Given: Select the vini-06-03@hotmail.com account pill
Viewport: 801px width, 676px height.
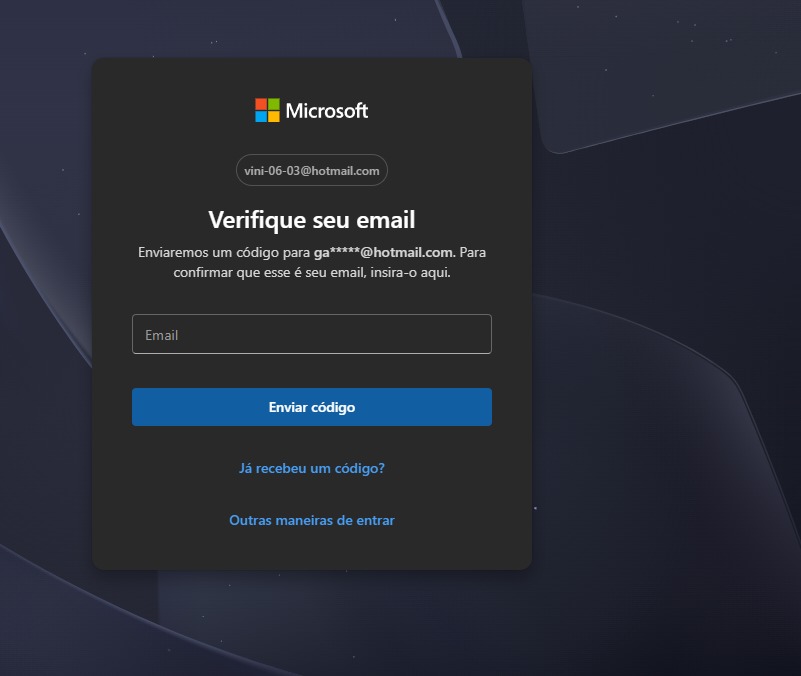Looking at the screenshot, I should click(x=312, y=171).
